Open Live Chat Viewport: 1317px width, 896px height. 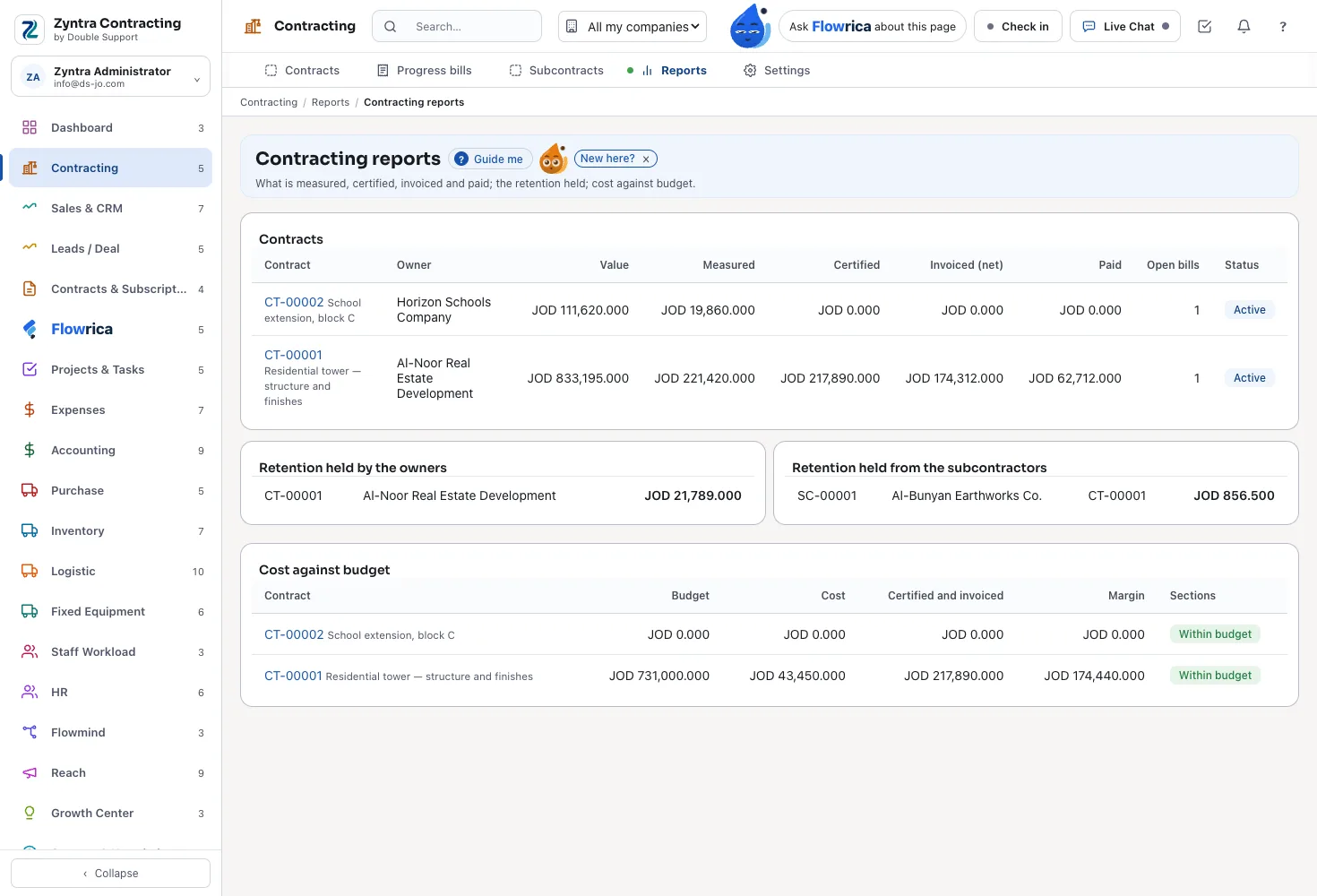tap(1125, 27)
